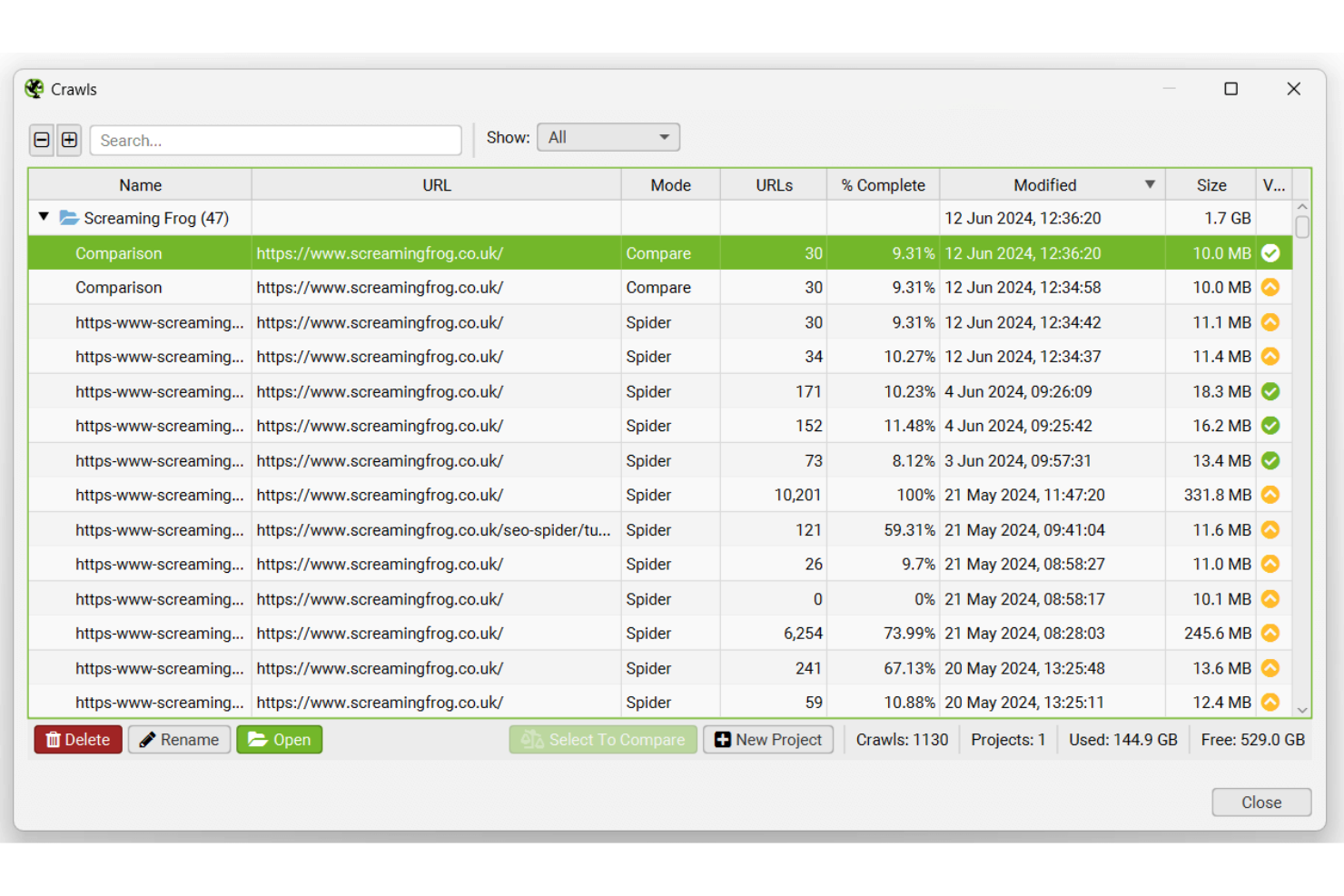The height and width of the screenshot is (896, 1344).
Task: Sort by the URL column header
Action: (437, 185)
